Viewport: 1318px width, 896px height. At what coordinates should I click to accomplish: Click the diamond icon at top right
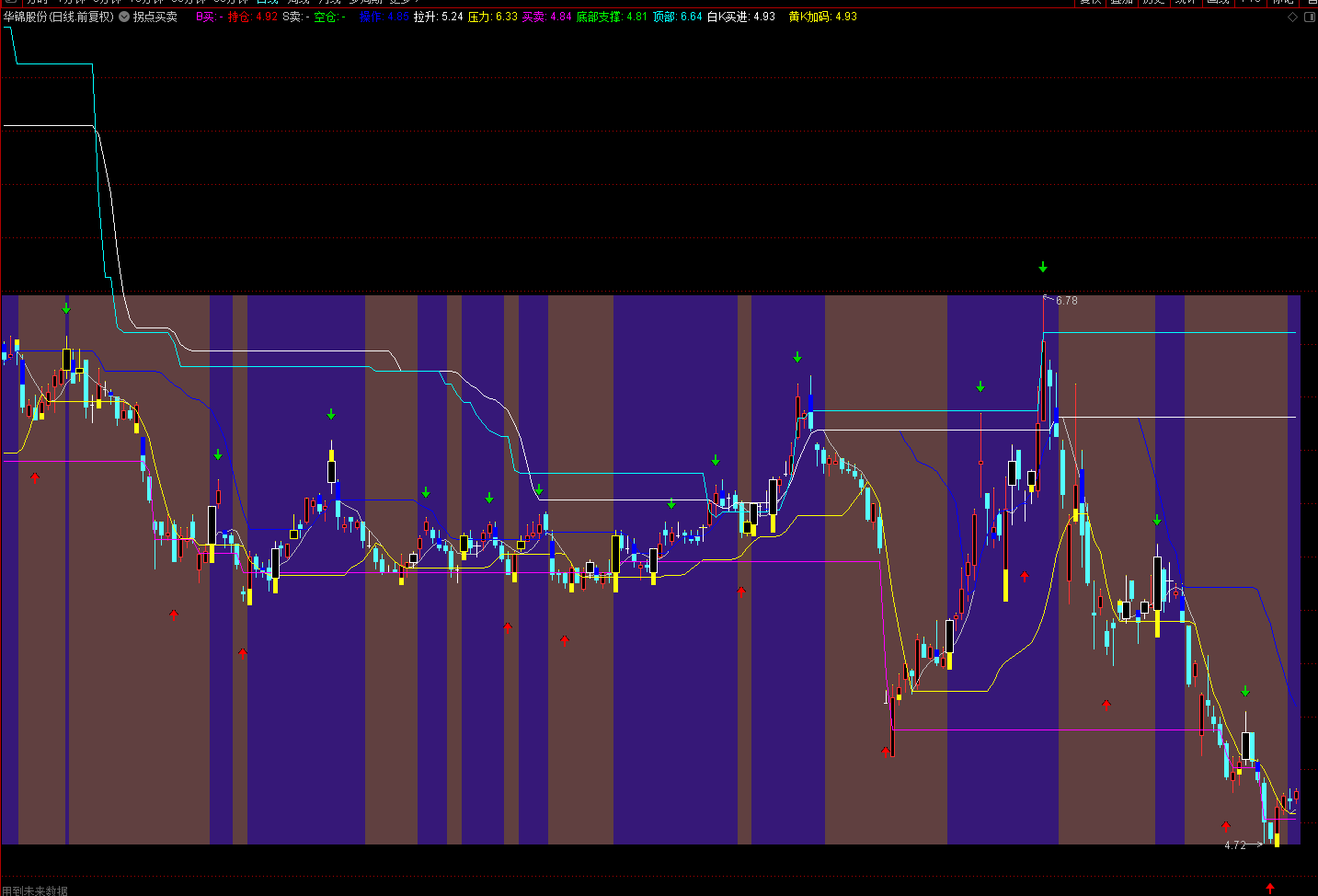[x=1292, y=17]
